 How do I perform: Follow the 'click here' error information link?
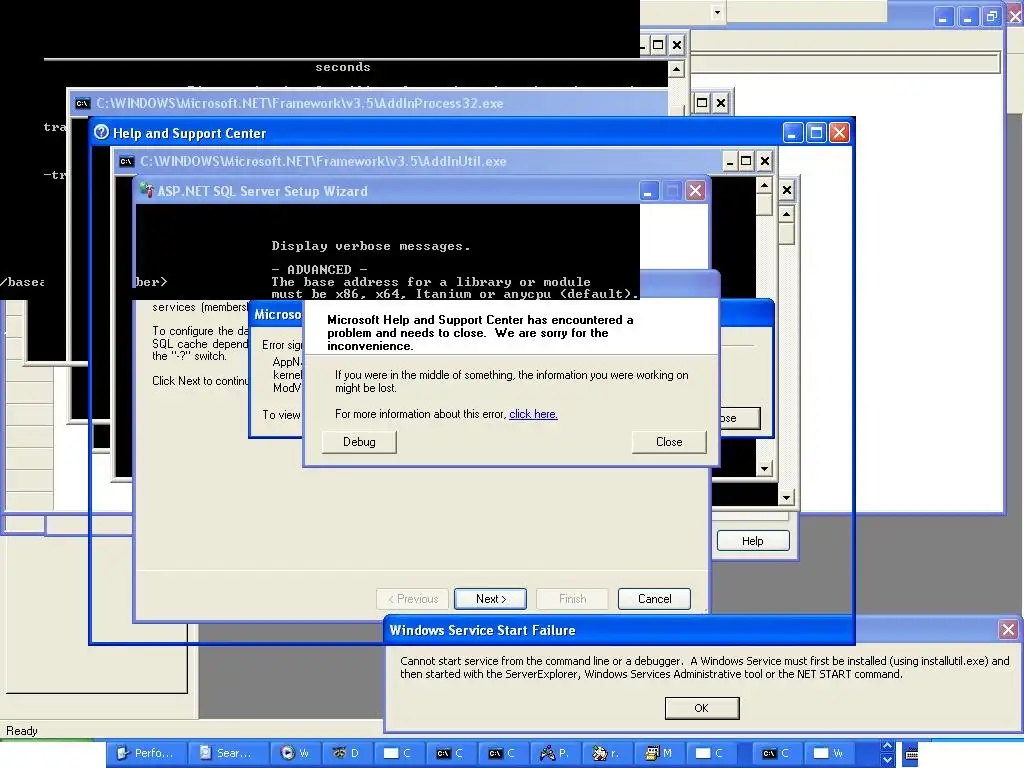coord(533,414)
